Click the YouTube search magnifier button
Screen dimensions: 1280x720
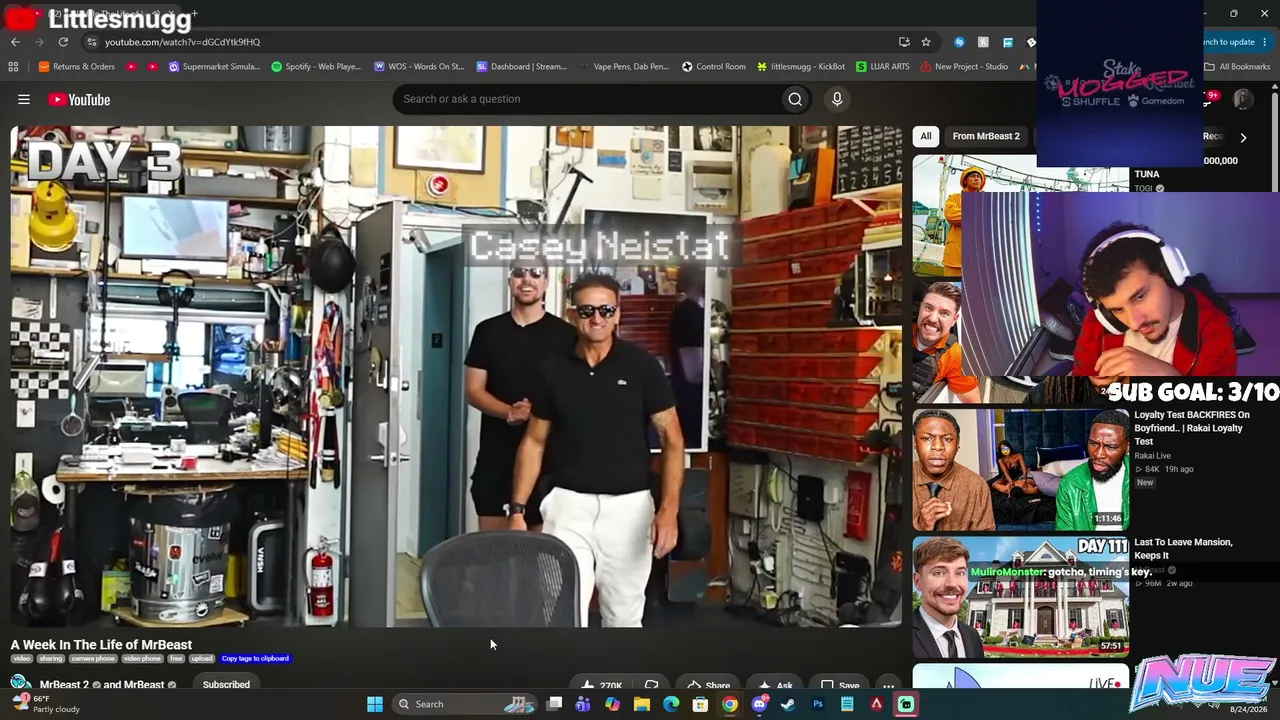(795, 99)
